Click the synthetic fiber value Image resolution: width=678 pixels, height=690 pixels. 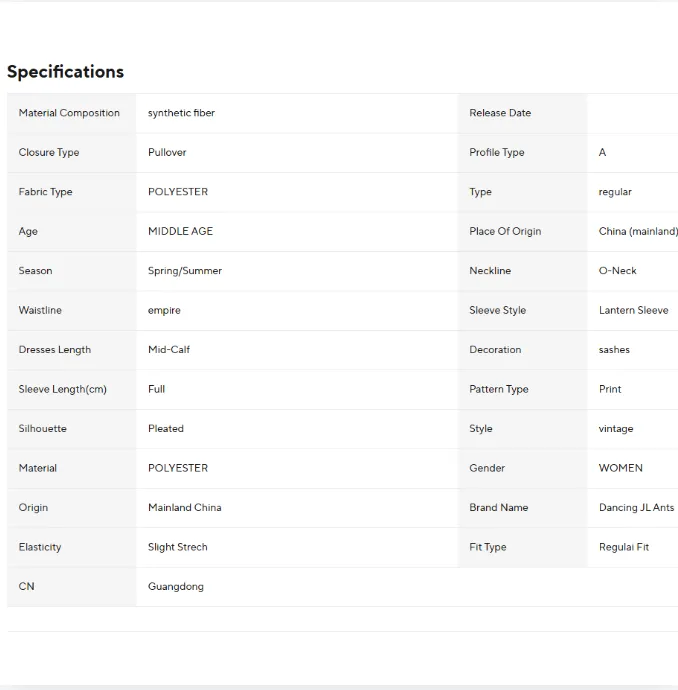pos(181,113)
